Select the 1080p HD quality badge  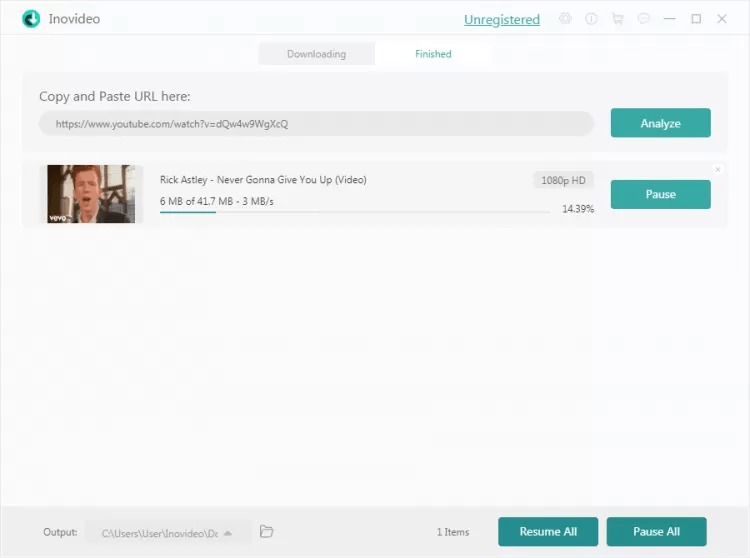[563, 180]
